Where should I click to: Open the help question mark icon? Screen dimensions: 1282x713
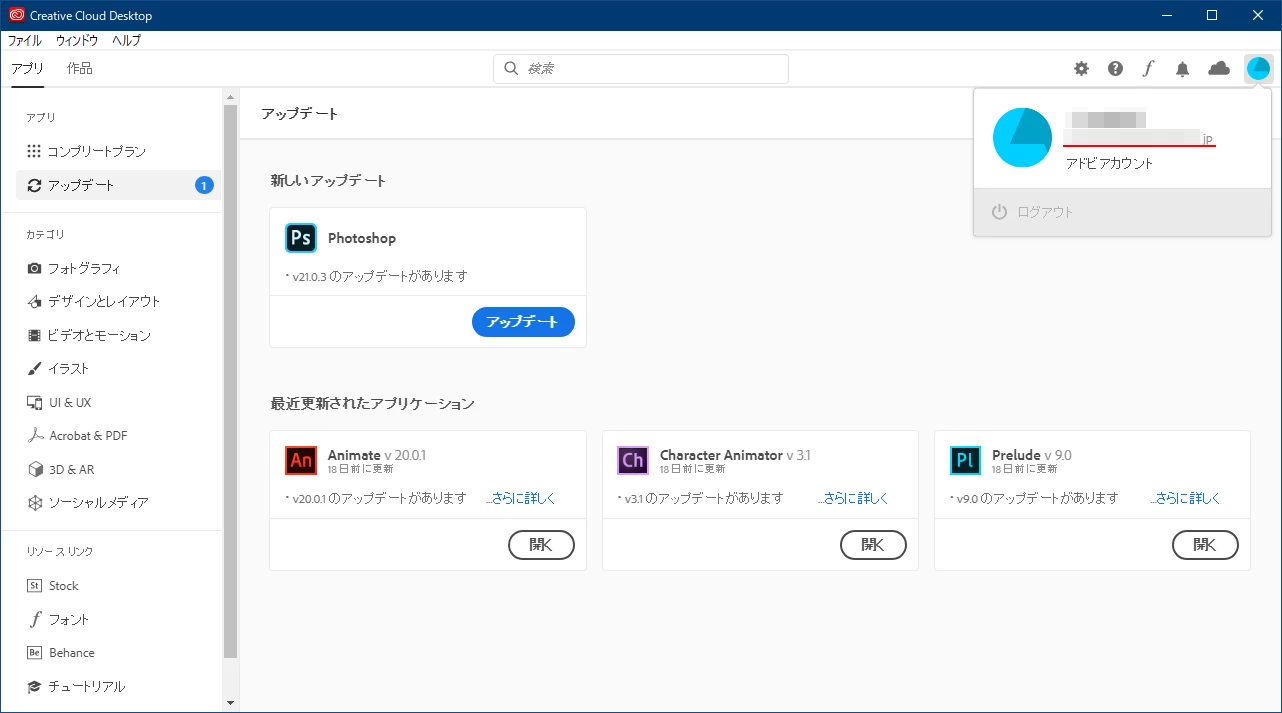pos(1115,69)
